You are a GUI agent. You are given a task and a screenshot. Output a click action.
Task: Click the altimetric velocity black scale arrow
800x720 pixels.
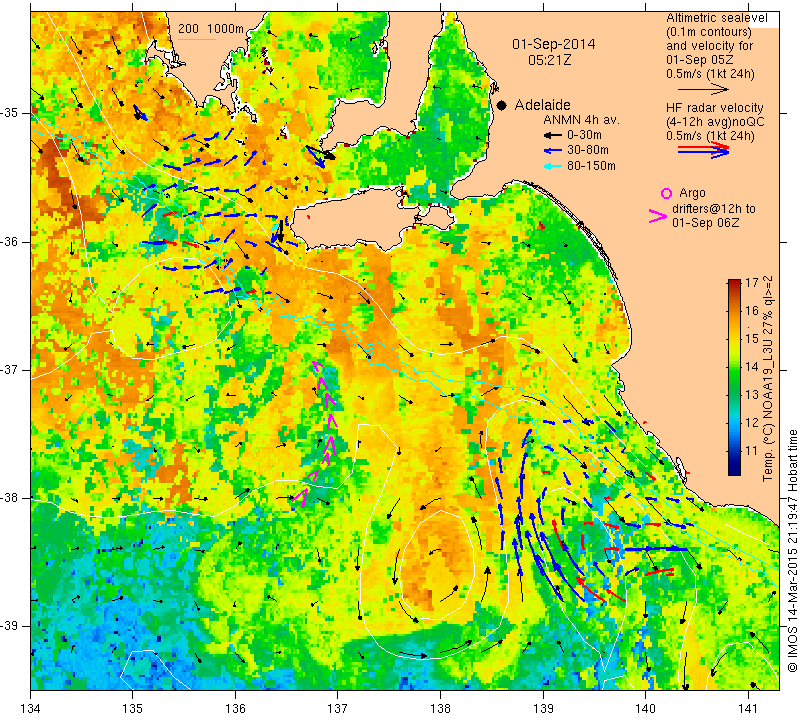tap(703, 89)
